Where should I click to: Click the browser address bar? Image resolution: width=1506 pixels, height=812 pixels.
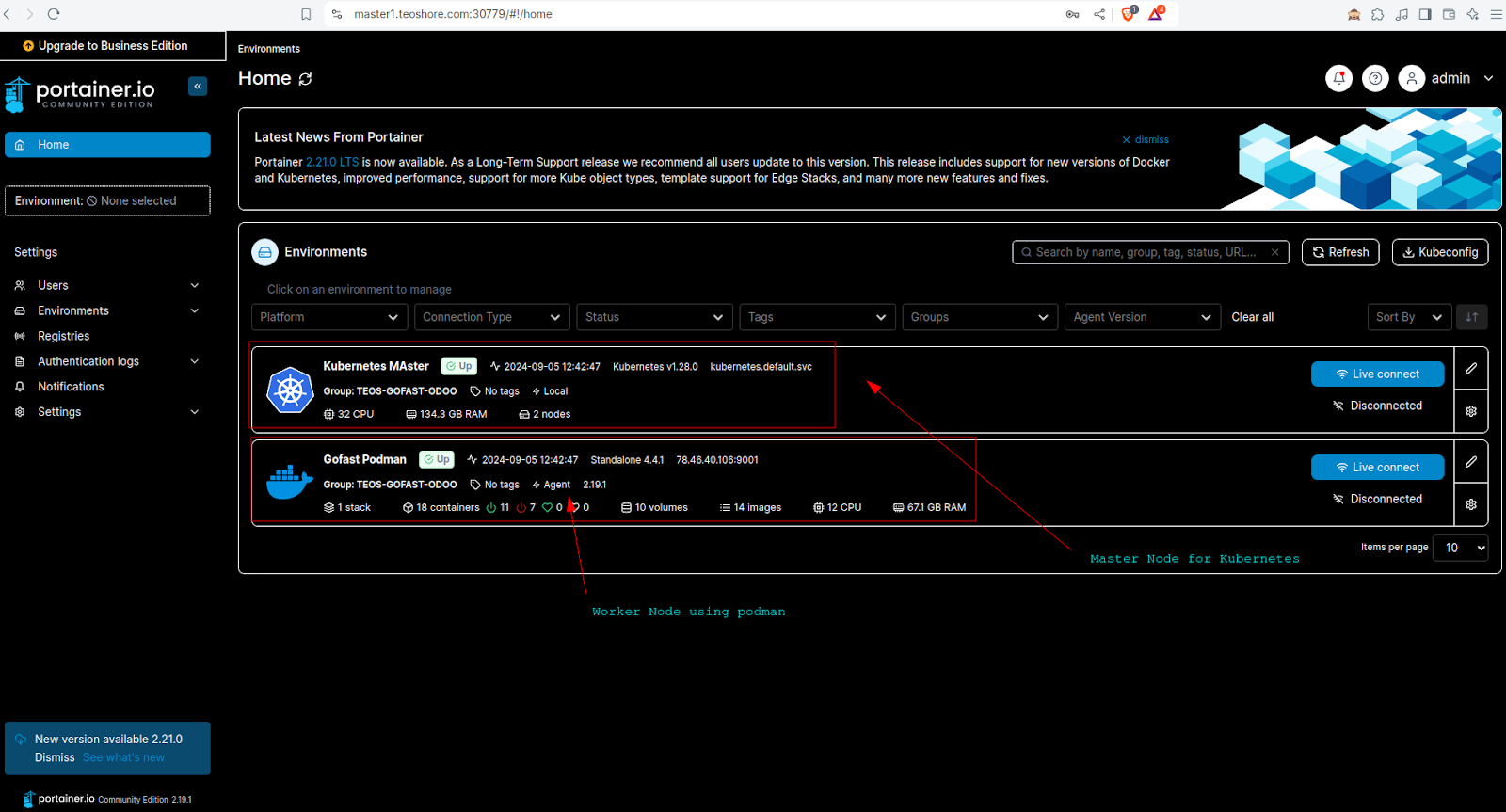coord(697,14)
